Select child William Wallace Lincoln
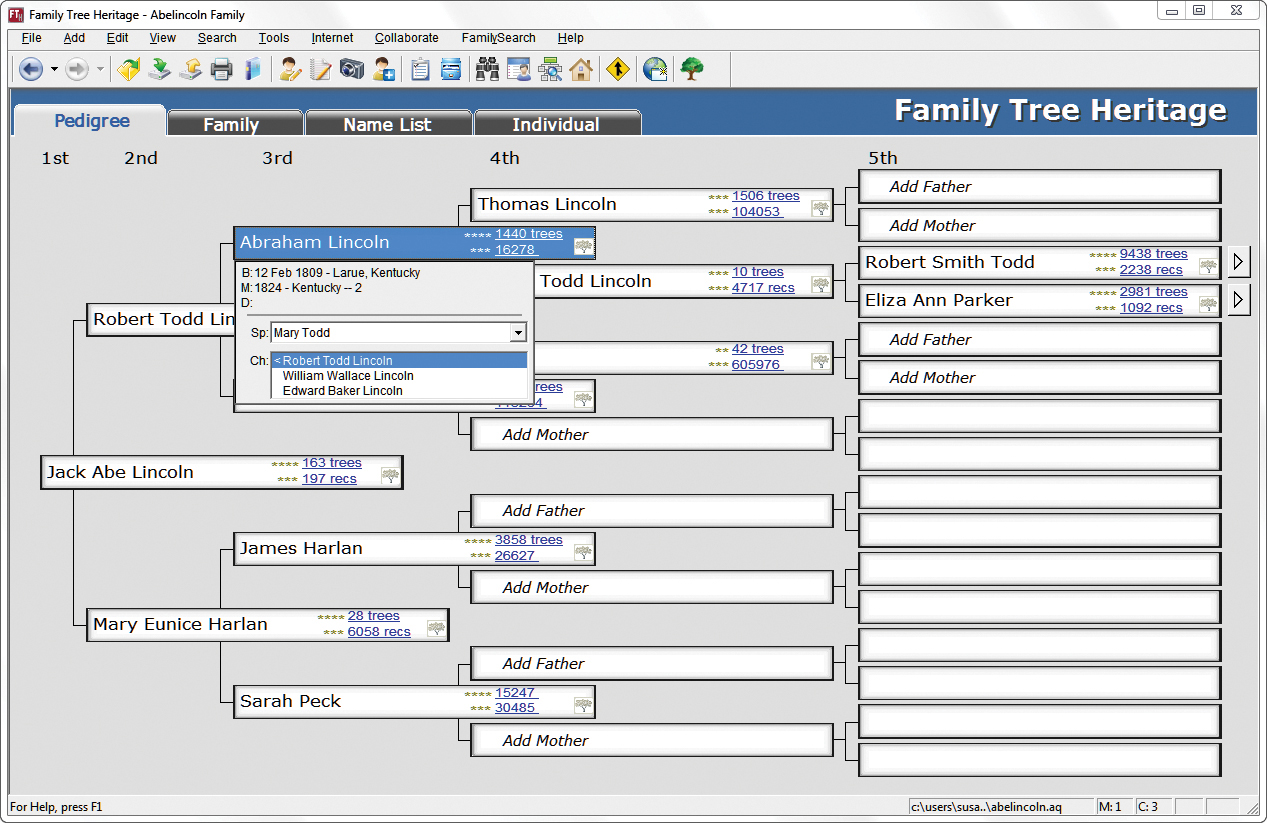The width and height of the screenshot is (1267, 823). [x=345, y=376]
